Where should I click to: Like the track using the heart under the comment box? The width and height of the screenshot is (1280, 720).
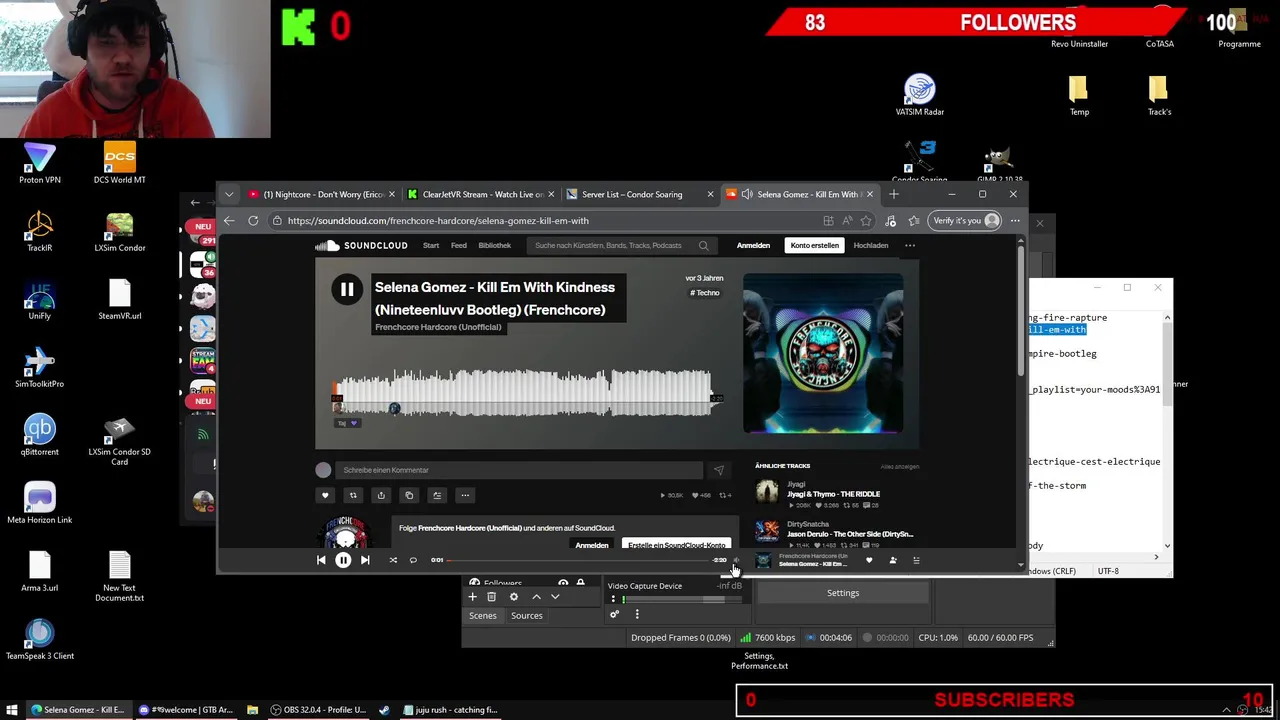point(325,495)
